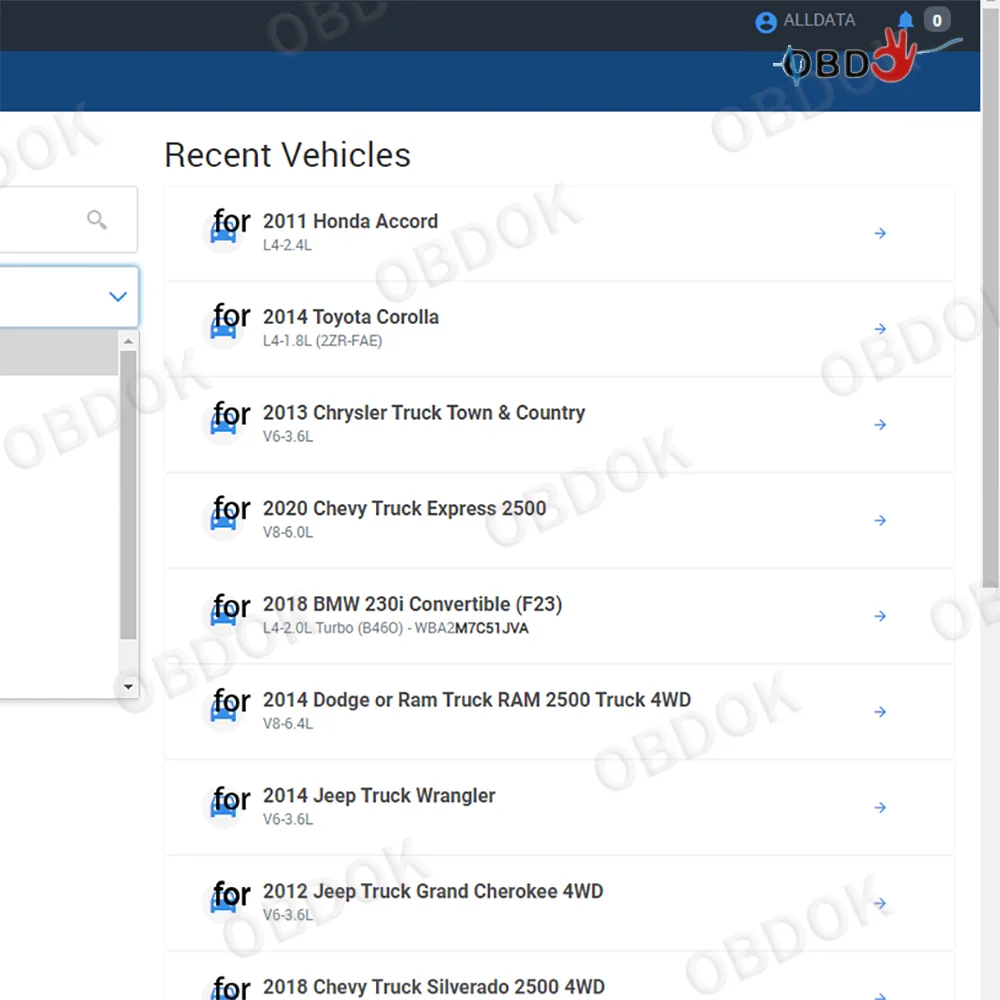Click engine text V8-6.0L under Chevy Express
1000x1000 pixels.
pos(288,532)
